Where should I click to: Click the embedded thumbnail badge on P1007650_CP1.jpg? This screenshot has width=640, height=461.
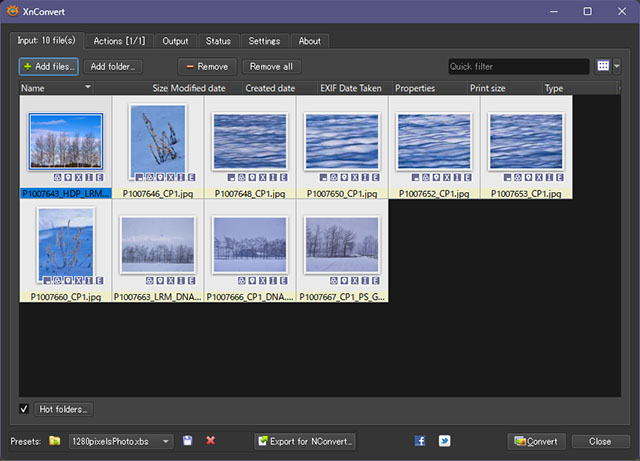click(323, 177)
